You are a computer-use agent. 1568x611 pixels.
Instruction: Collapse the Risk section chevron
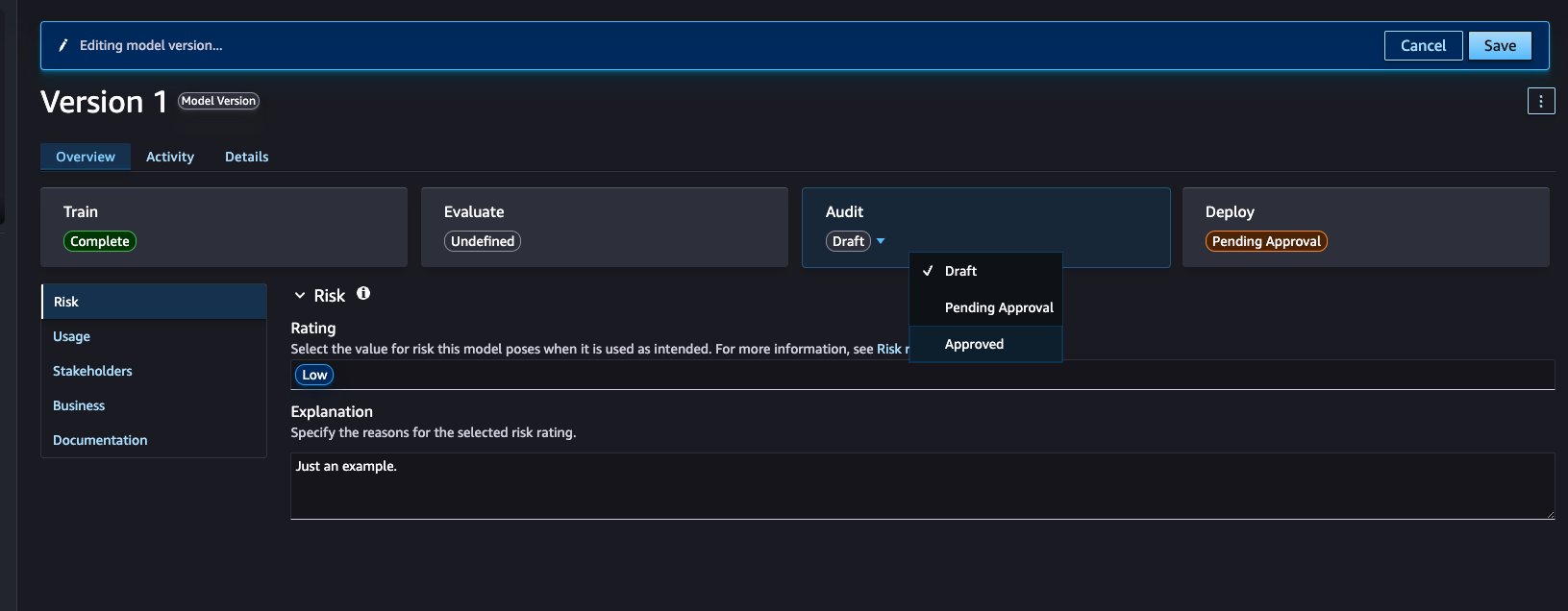tap(300, 296)
